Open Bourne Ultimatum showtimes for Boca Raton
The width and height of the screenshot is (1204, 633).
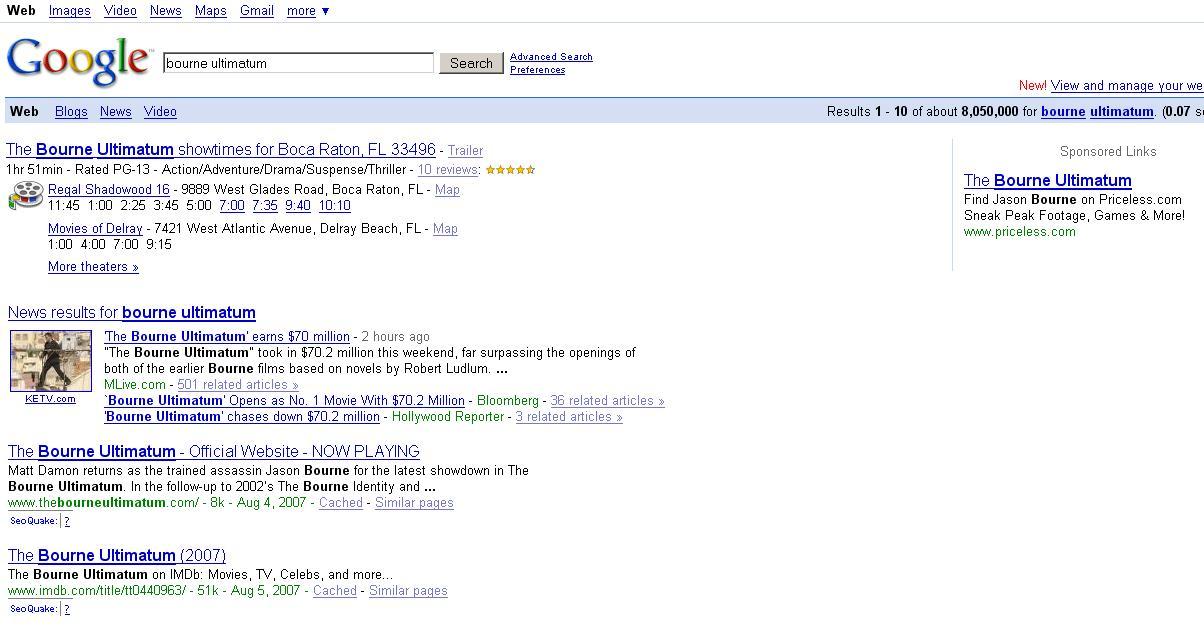(221, 150)
